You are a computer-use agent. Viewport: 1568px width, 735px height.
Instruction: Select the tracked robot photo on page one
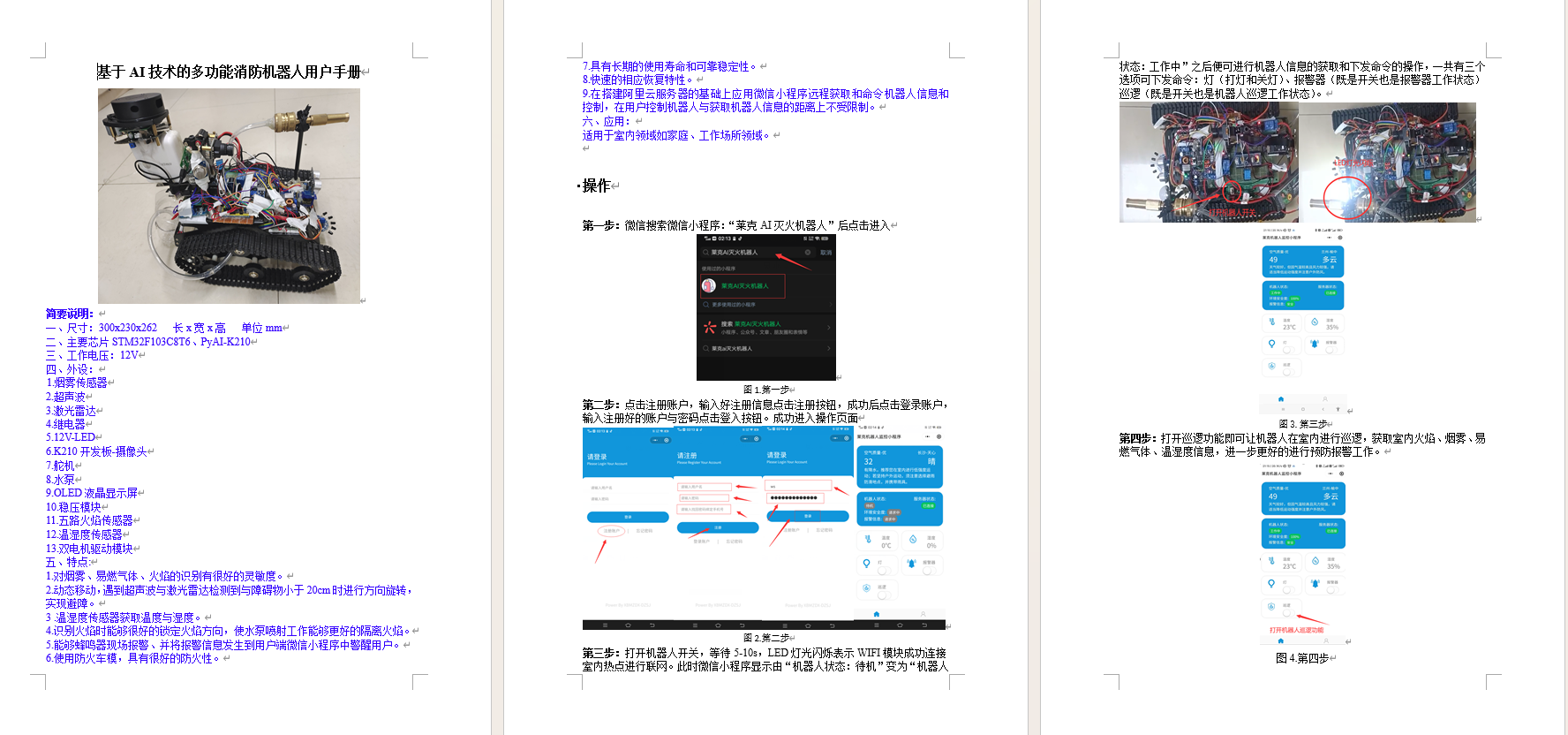click(x=229, y=196)
